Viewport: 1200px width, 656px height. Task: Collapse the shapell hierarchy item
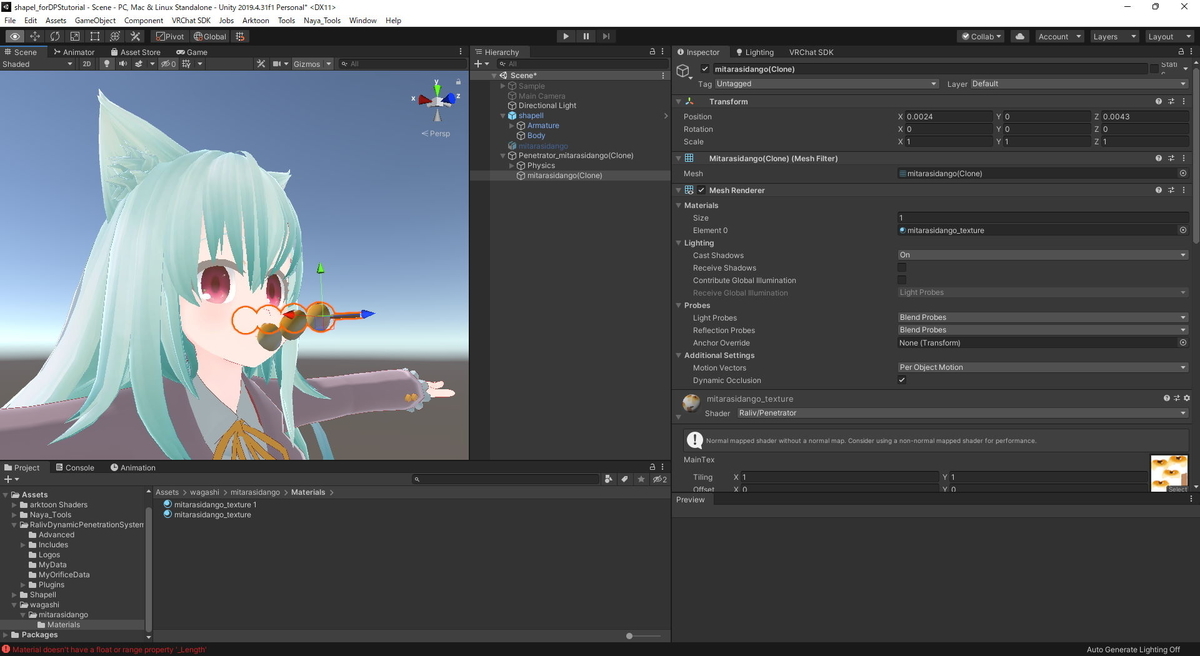tap(501, 115)
